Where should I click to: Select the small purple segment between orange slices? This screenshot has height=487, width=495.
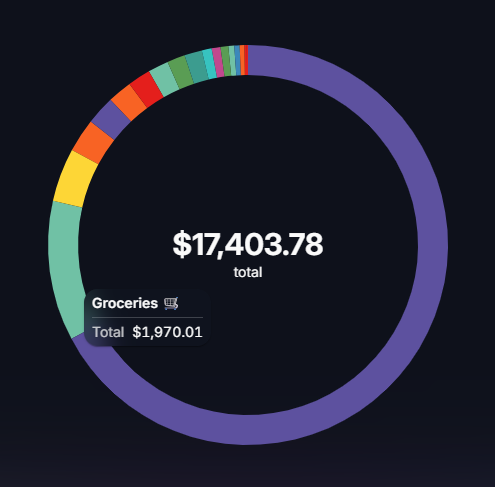point(111,120)
